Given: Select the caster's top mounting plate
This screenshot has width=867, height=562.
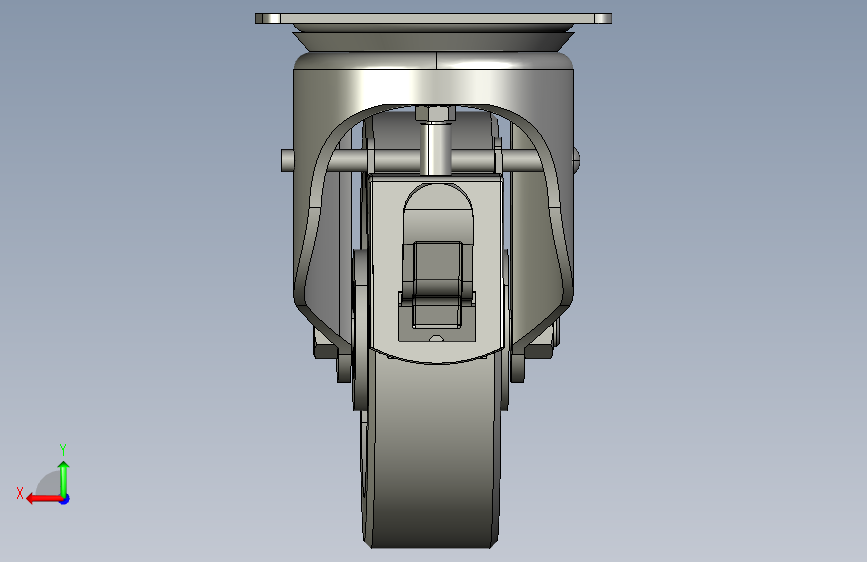Looking at the screenshot, I should pos(434,18).
